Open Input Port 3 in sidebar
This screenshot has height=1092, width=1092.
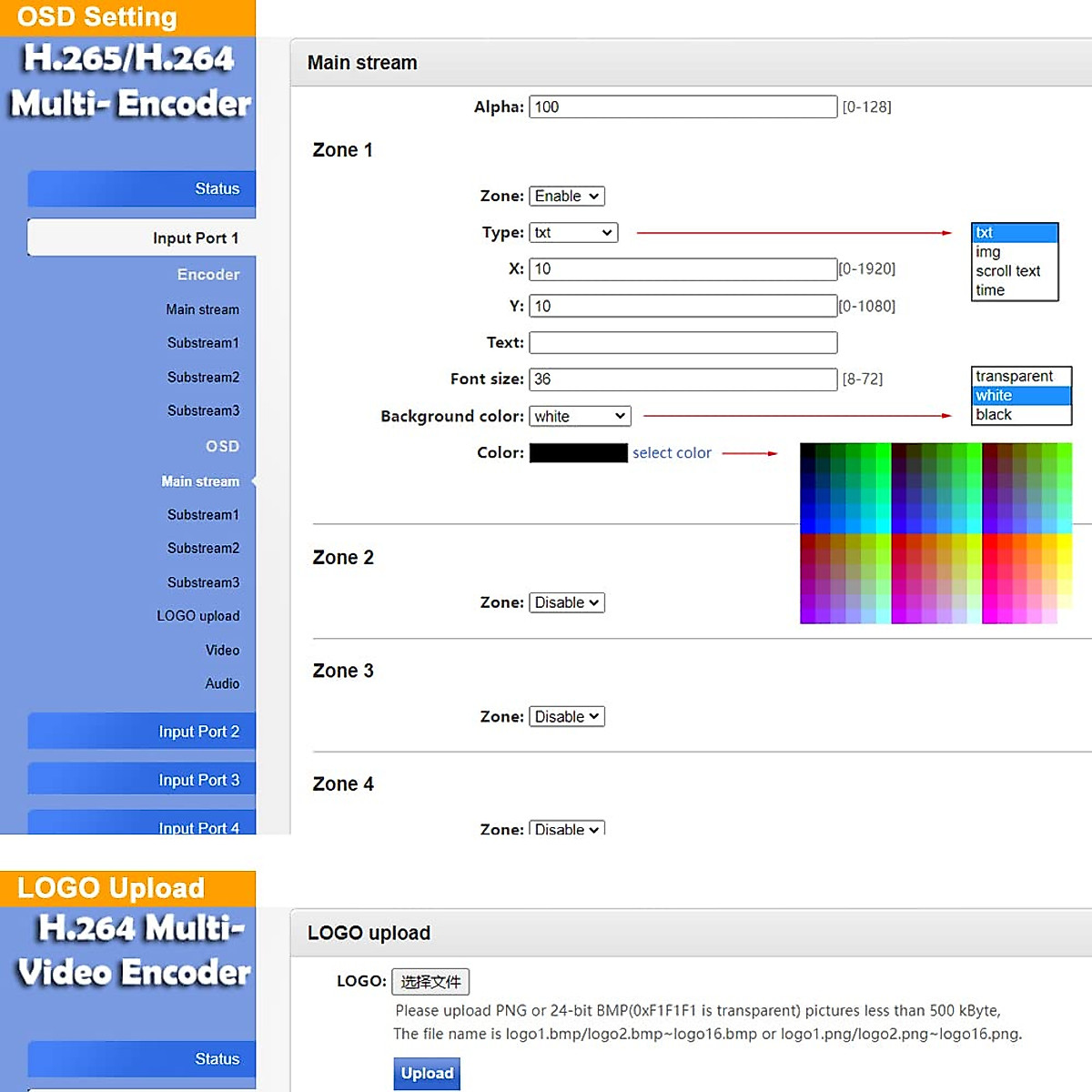[x=142, y=780]
